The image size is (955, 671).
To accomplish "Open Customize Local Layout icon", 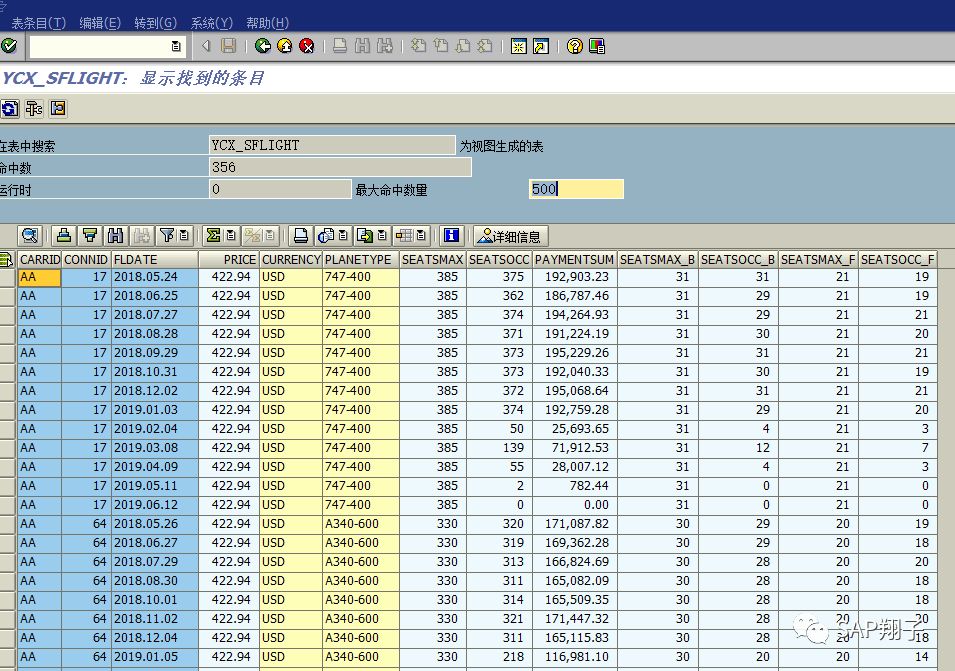I will [597, 46].
